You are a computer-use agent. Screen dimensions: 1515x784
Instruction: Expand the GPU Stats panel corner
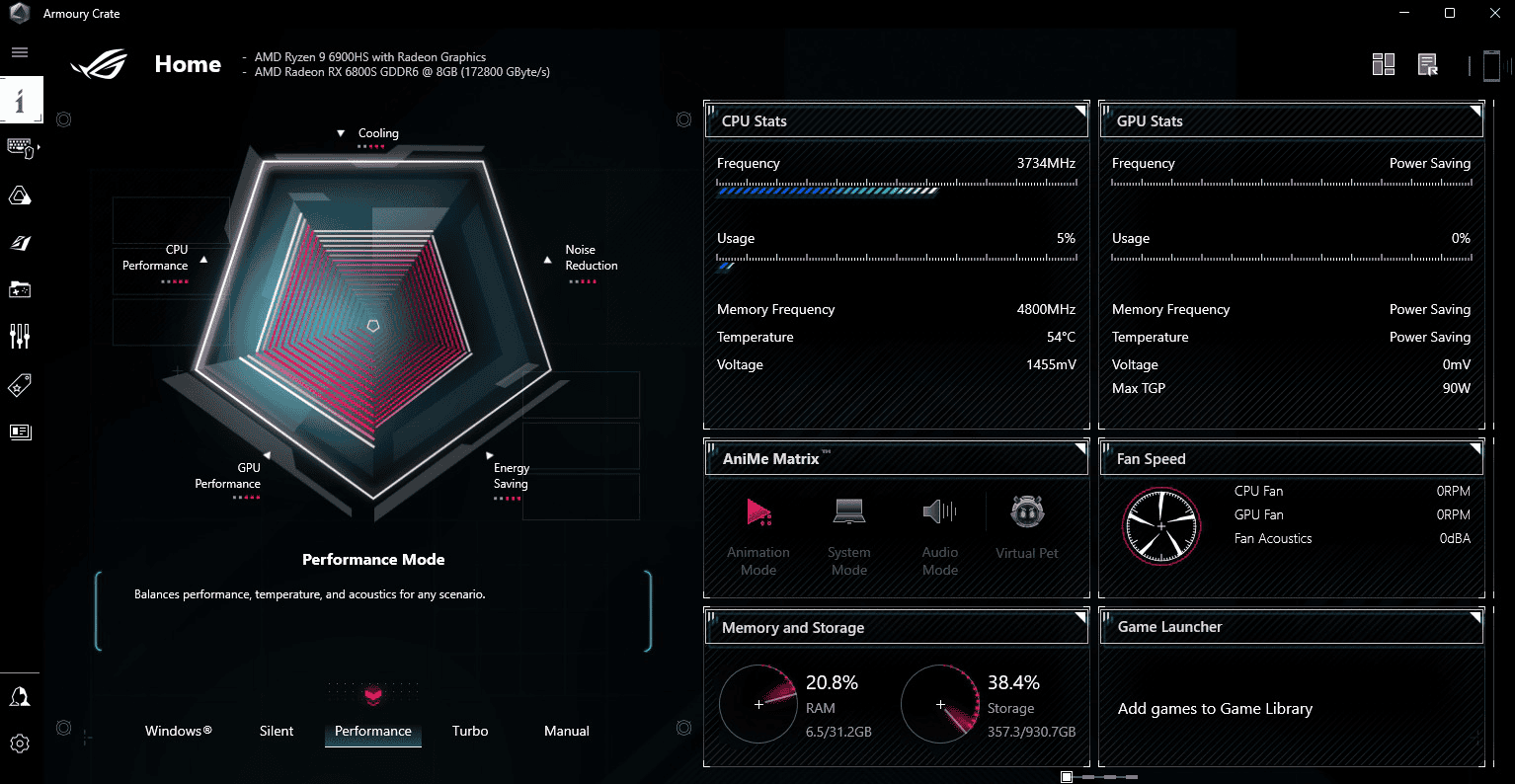1475,111
